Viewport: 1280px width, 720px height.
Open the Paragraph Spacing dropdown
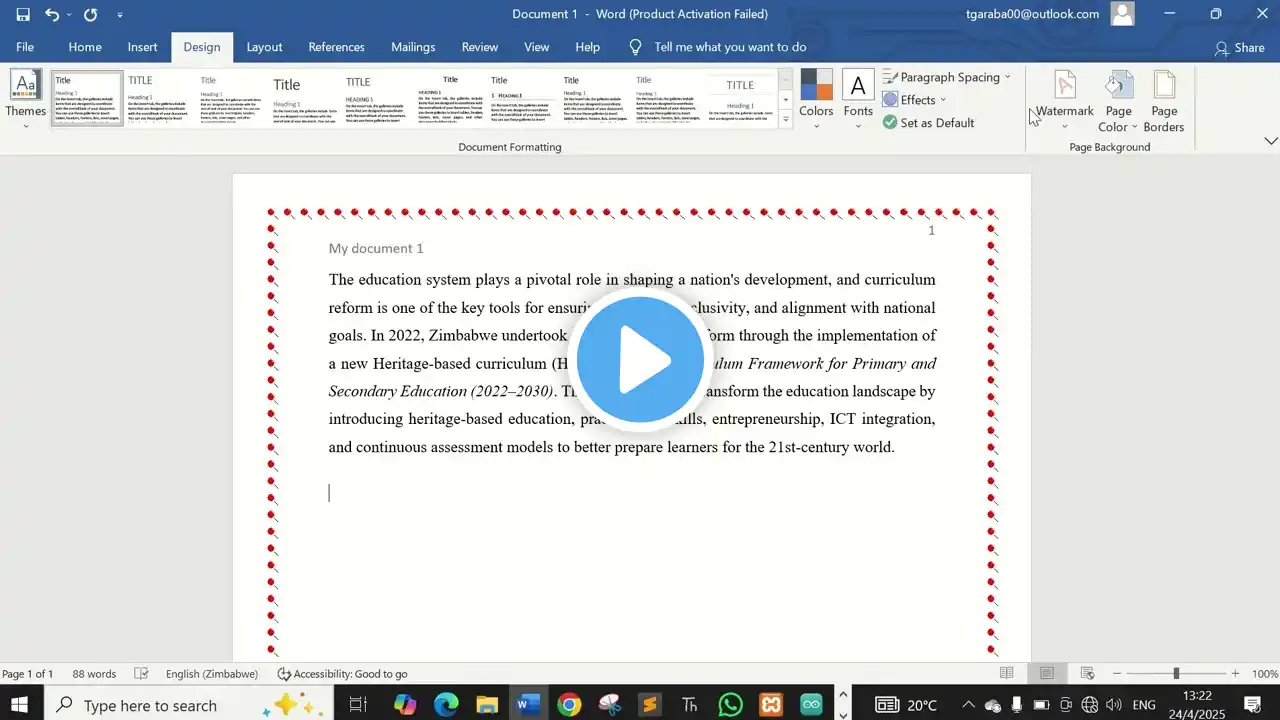point(947,77)
